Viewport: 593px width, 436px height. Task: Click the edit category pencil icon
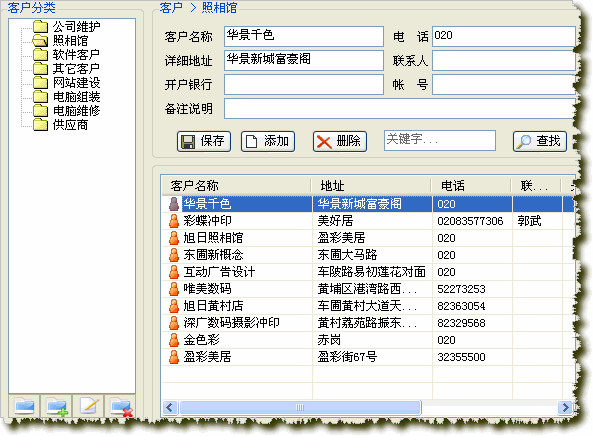pyautogui.click(x=89, y=407)
